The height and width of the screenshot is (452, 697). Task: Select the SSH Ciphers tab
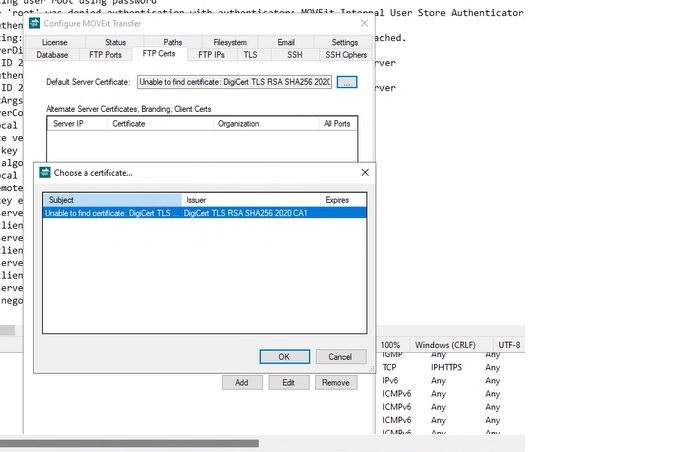click(x=346, y=55)
